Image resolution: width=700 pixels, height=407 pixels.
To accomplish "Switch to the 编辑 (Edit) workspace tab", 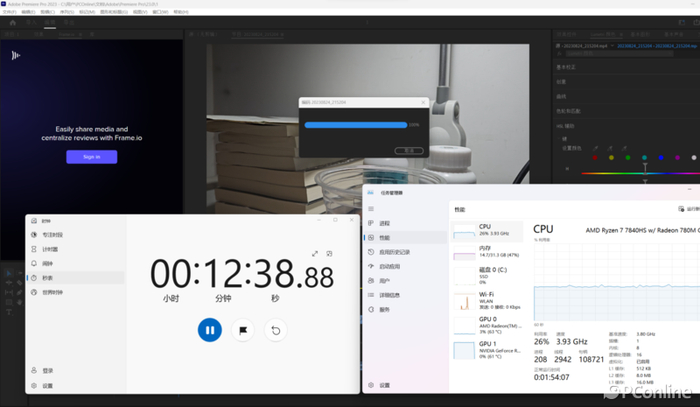I will [x=50, y=22].
